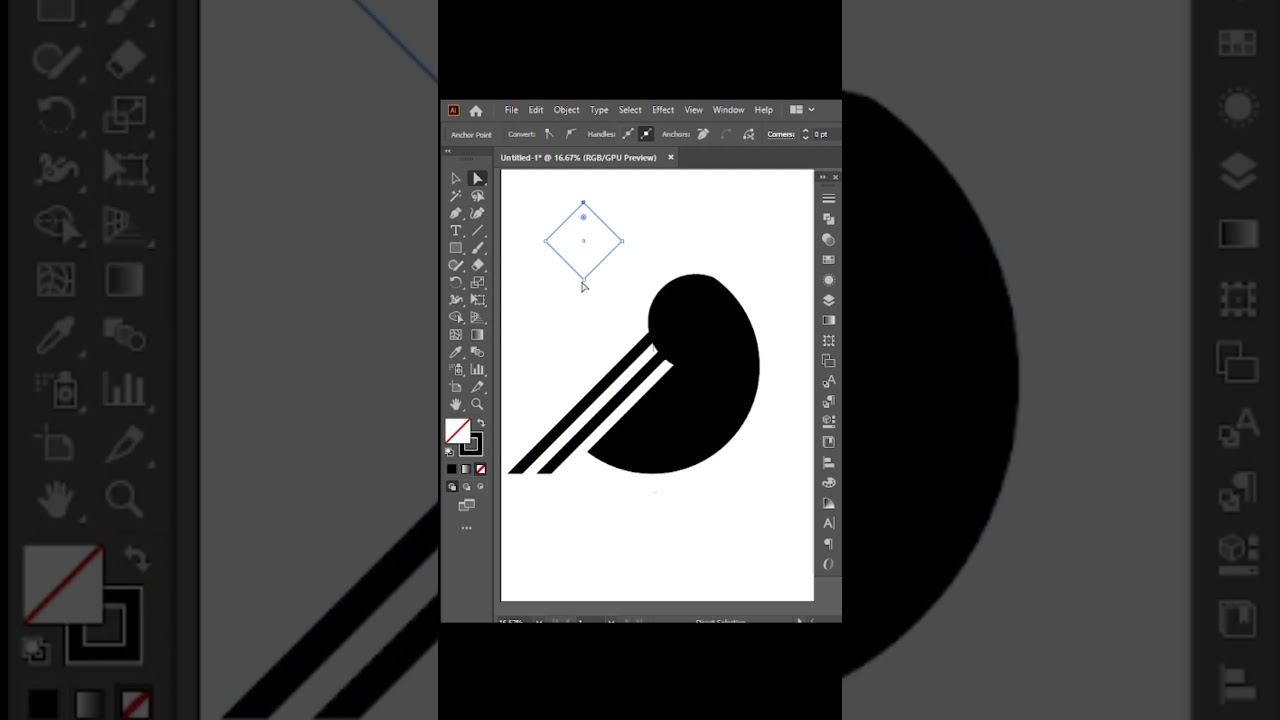Image resolution: width=1280 pixels, height=720 pixels.
Task: Collapse the right panel dock
Action: click(x=823, y=177)
